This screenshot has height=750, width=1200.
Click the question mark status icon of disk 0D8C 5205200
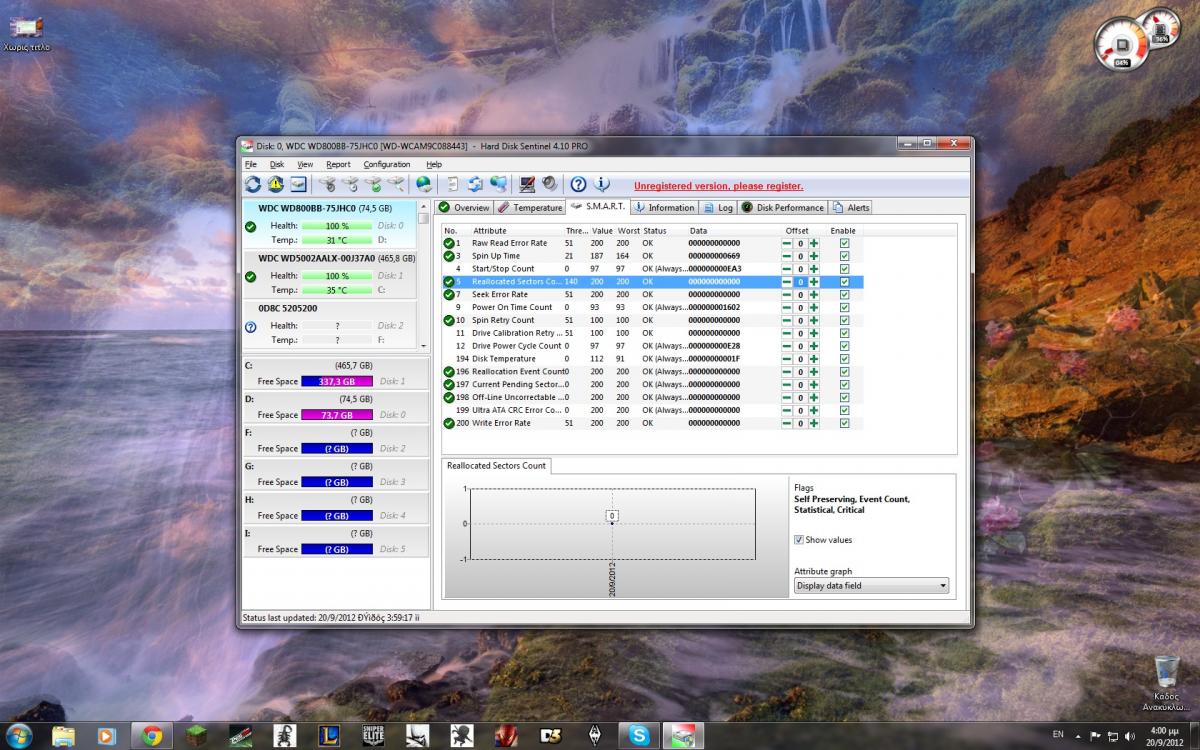[250, 326]
